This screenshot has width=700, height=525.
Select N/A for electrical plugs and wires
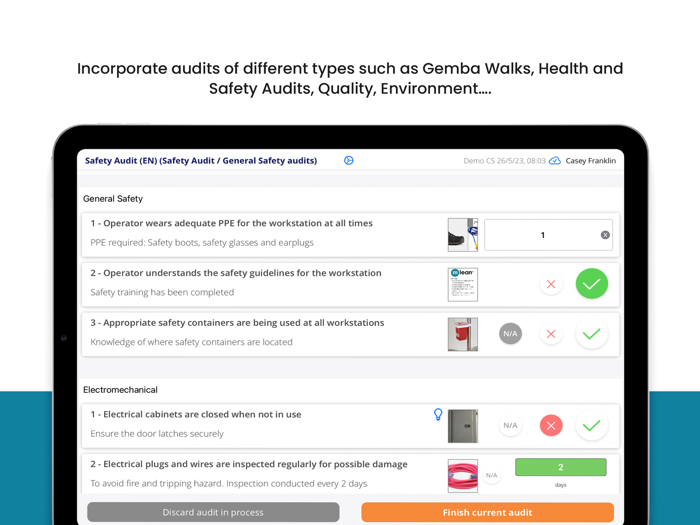click(492, 475)
